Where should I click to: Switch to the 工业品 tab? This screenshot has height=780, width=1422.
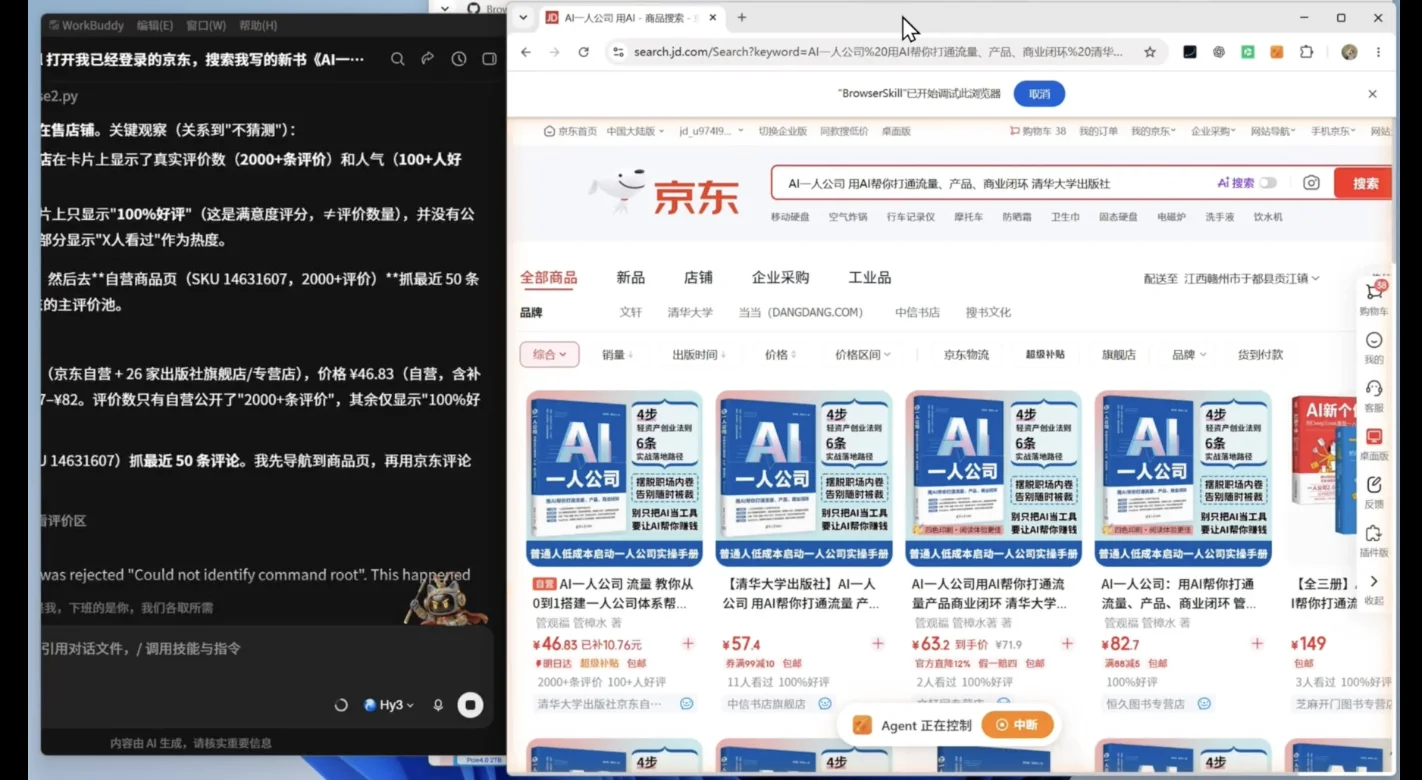pyautogui.click(x=869, y=277)
